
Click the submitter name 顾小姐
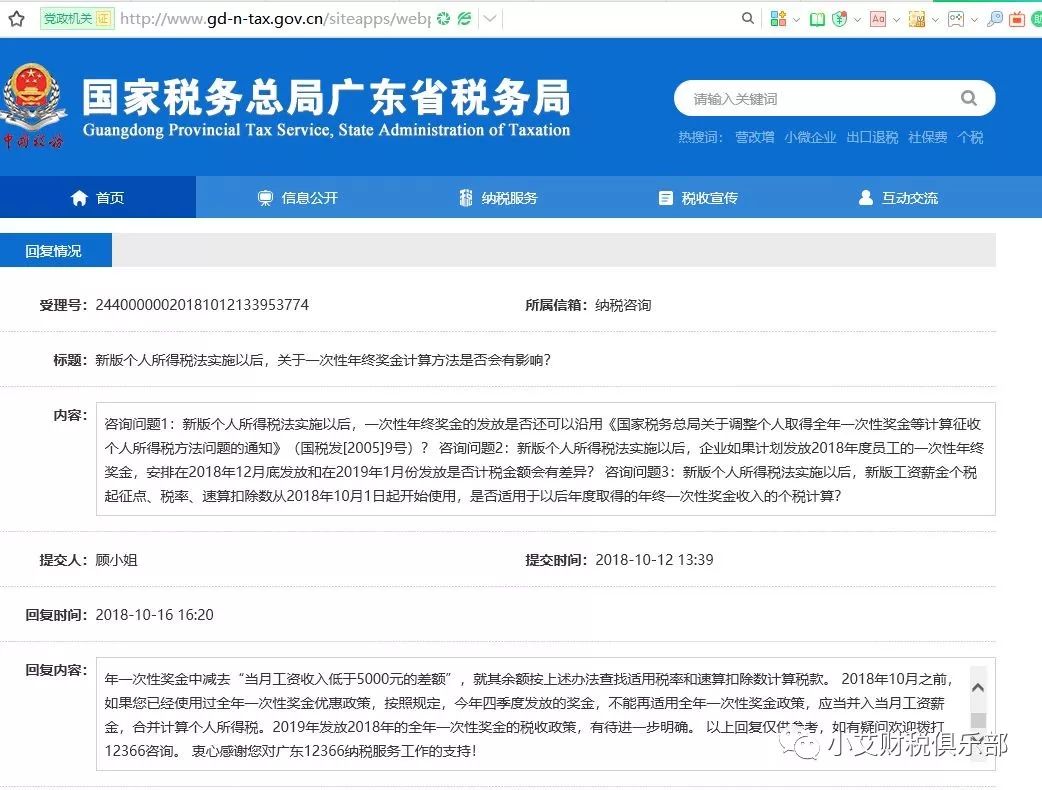click(x=116, y=560)
